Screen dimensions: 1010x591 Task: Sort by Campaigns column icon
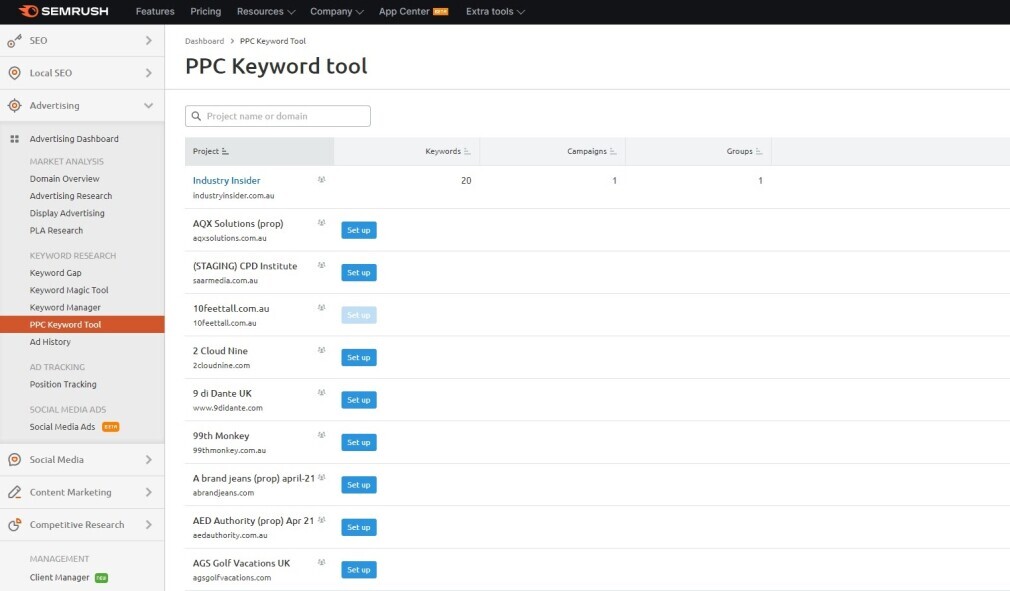(x=613, y=151)
